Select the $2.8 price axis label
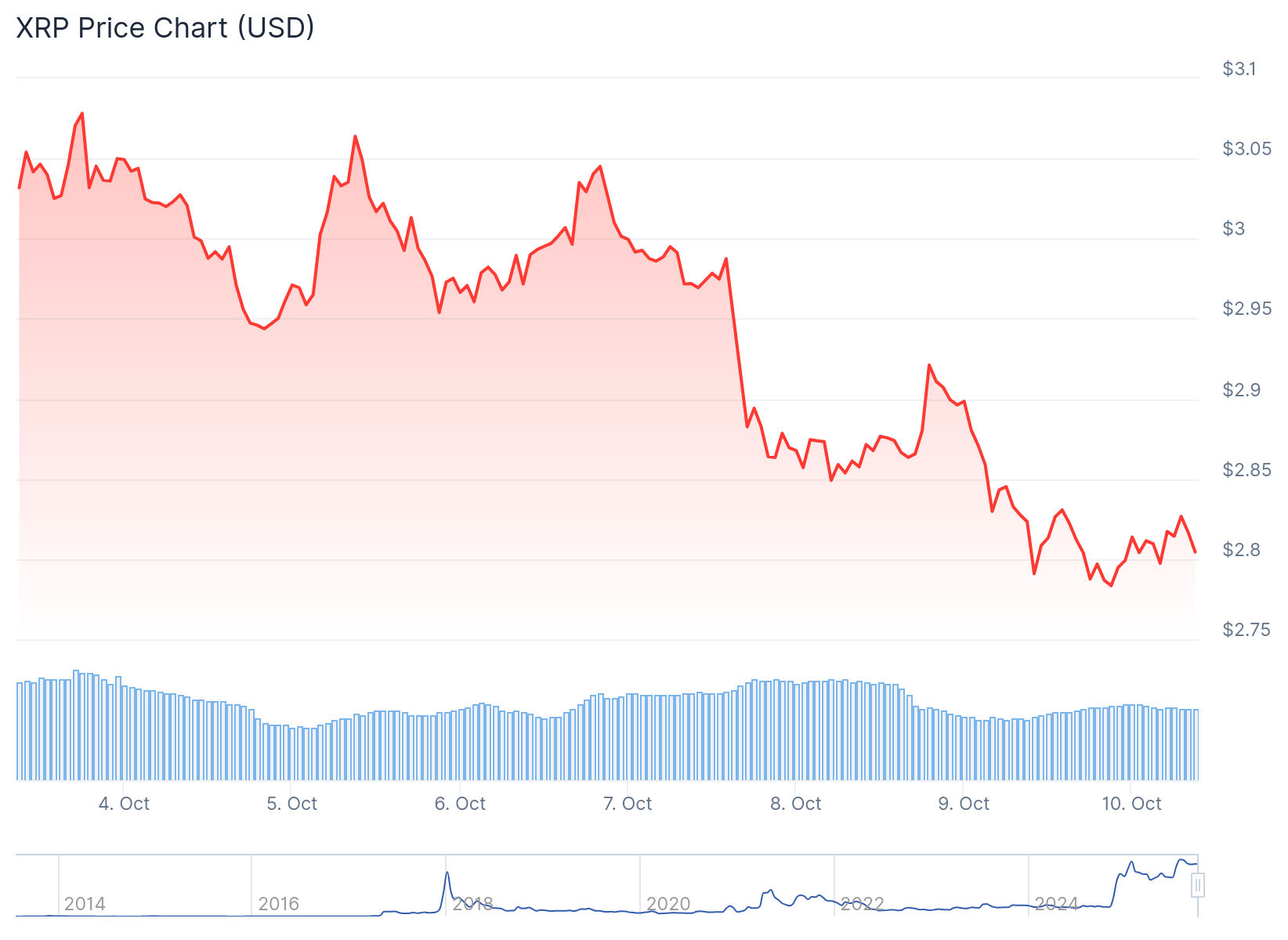 (x=1242, y=550)
